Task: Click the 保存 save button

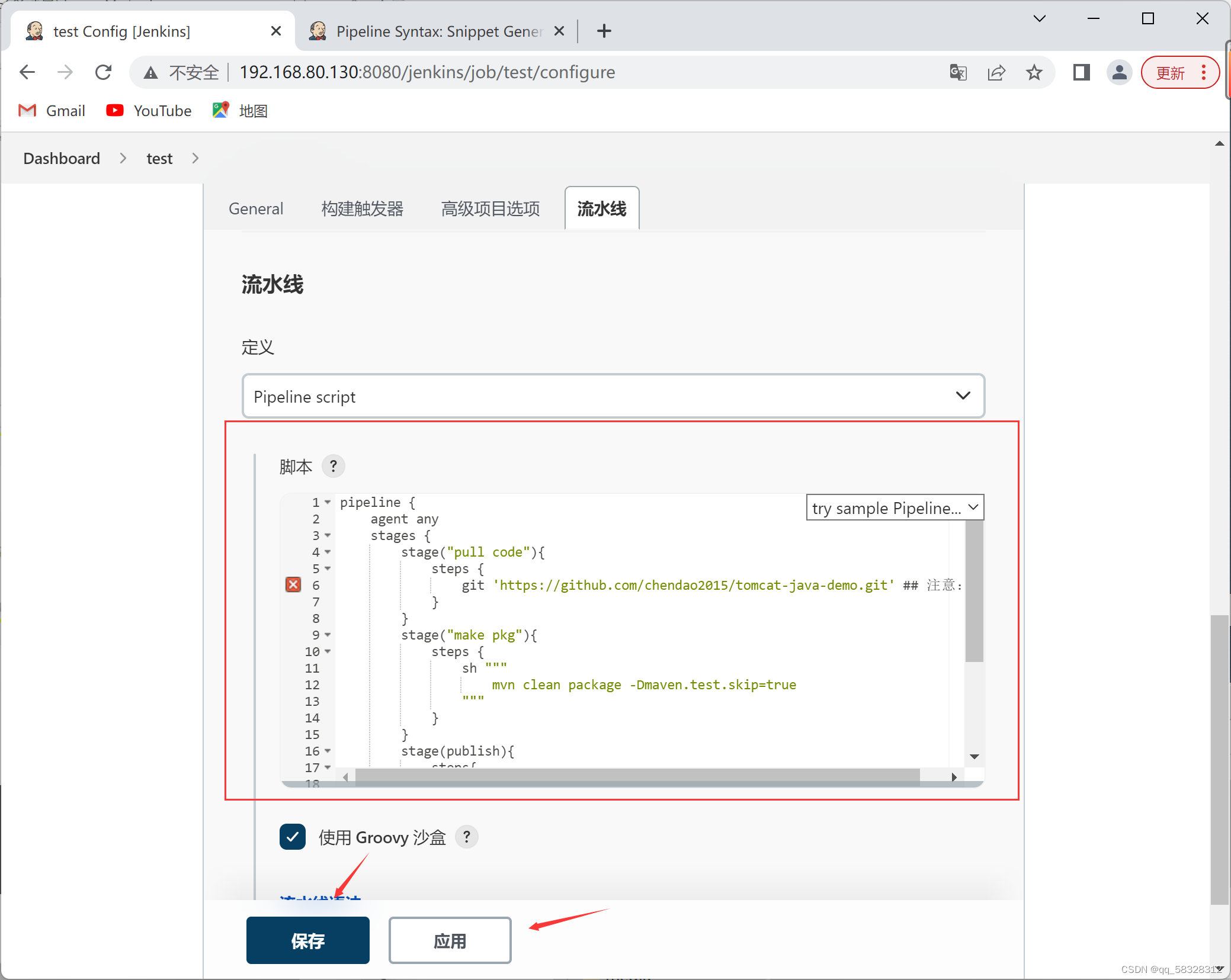Action: coord(307,940)
